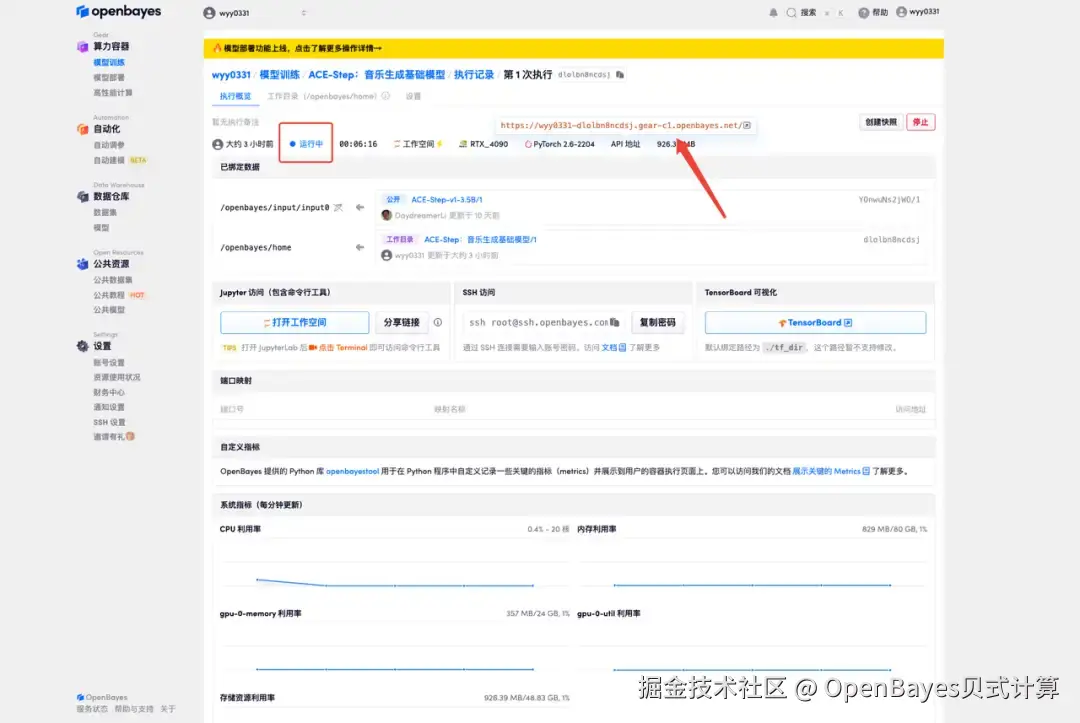
Task: Click 帮助与支持 in the footer
Action: (x=134, y=709)
